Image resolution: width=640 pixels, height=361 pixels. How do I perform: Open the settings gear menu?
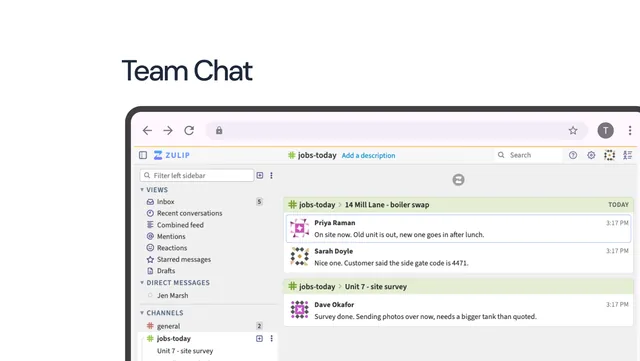591,155
